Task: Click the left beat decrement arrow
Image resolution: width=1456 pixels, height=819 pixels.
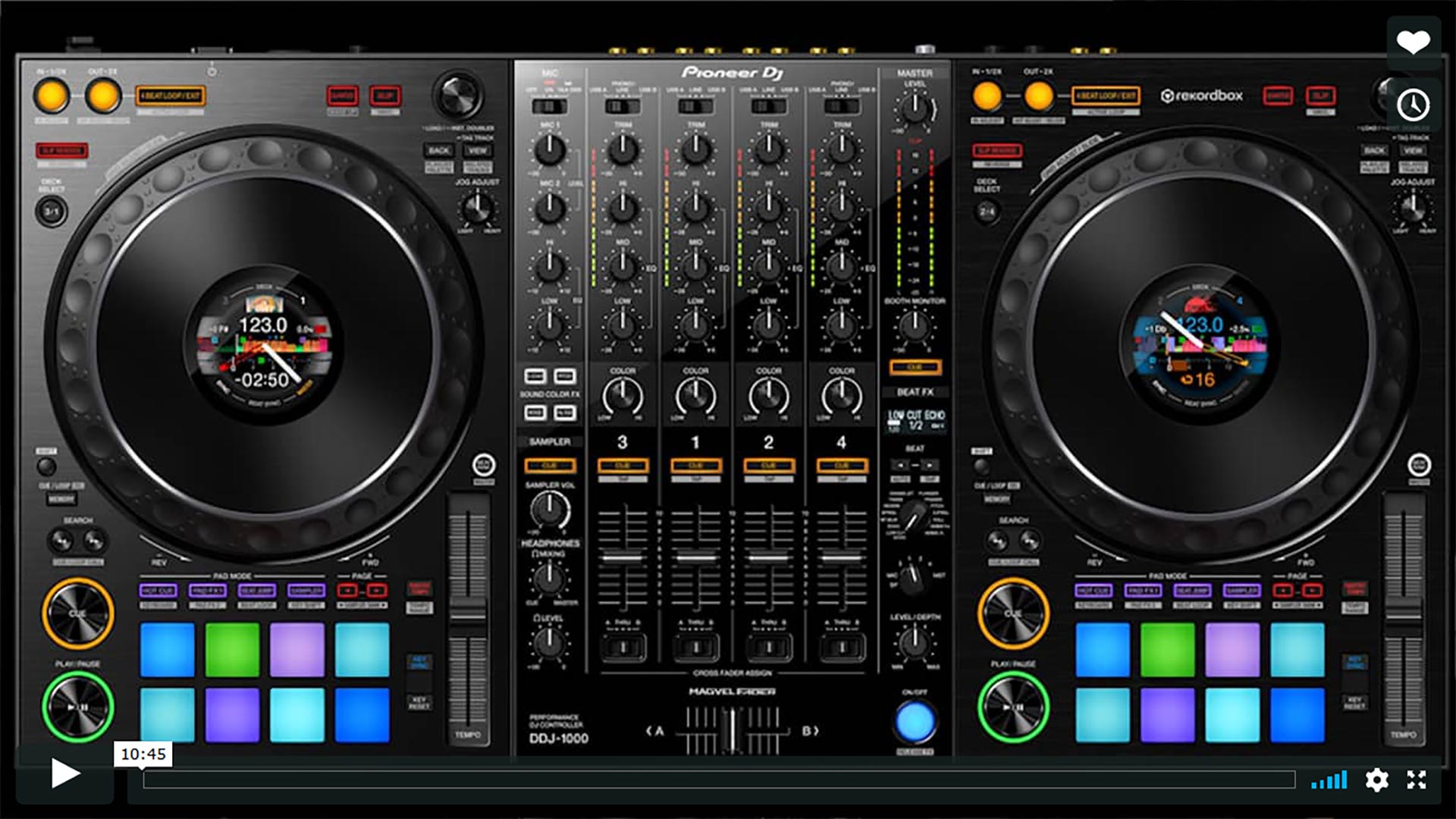Action: (x=900, y=464)
